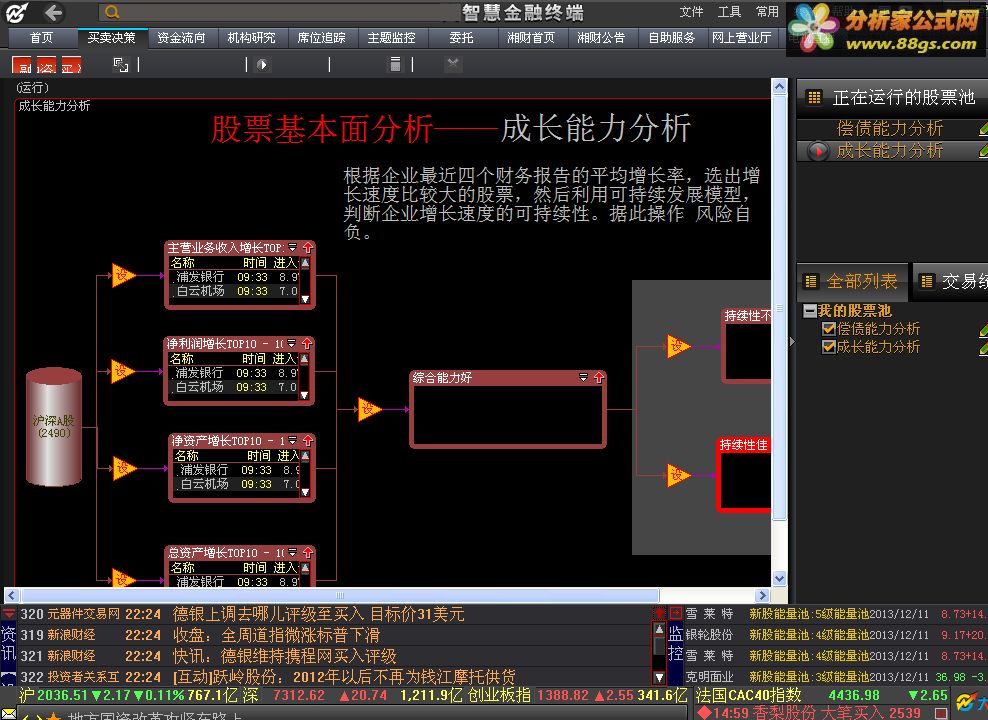This screenshot has height=720, width=988.
Task: Open 湘财公告 tab
Action: tap(601, 38)
